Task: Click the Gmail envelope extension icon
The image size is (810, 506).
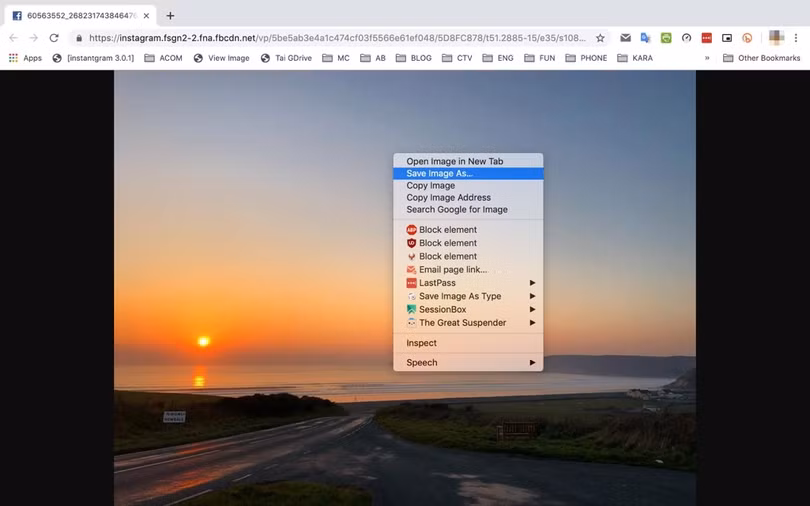Action: pyautogui.click(x=625, y=38)
